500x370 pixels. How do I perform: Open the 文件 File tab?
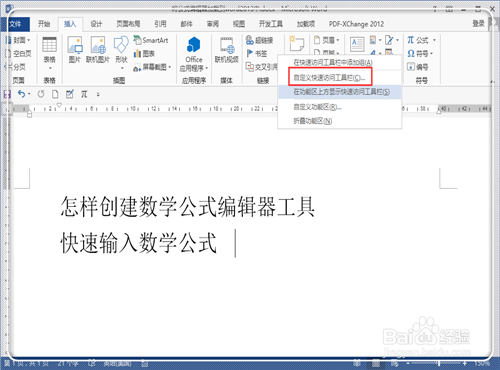click(x=15, y=24)
